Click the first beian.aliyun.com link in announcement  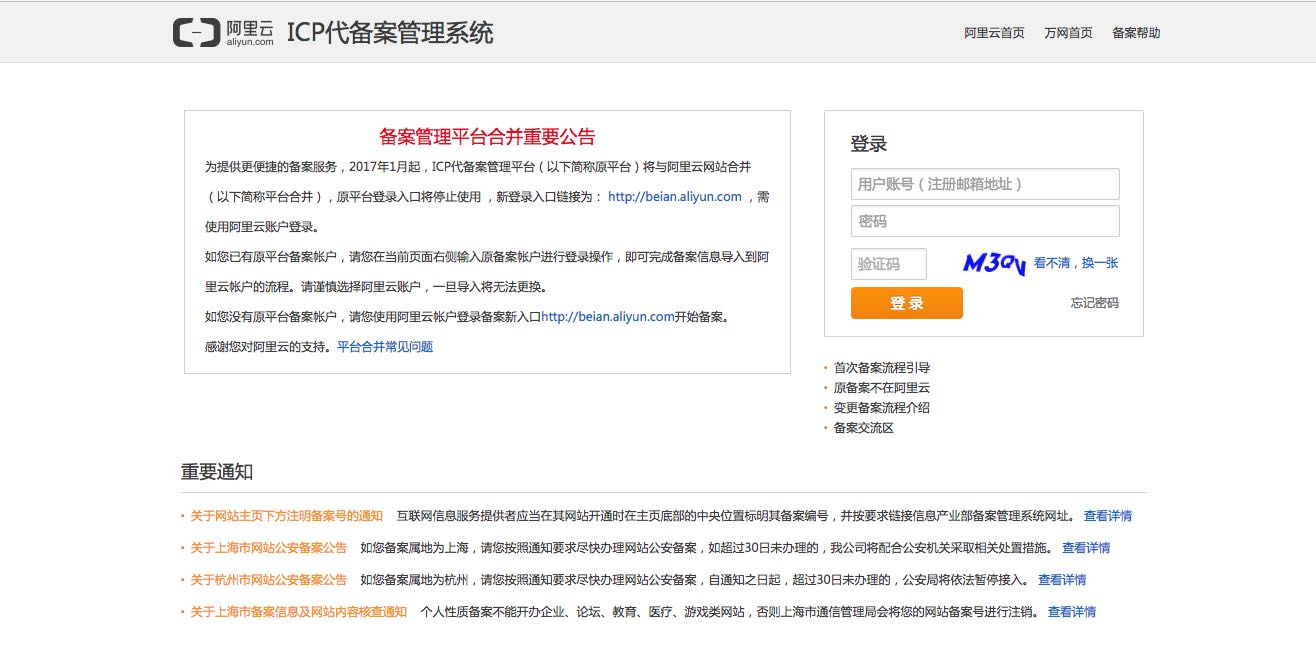674,197
